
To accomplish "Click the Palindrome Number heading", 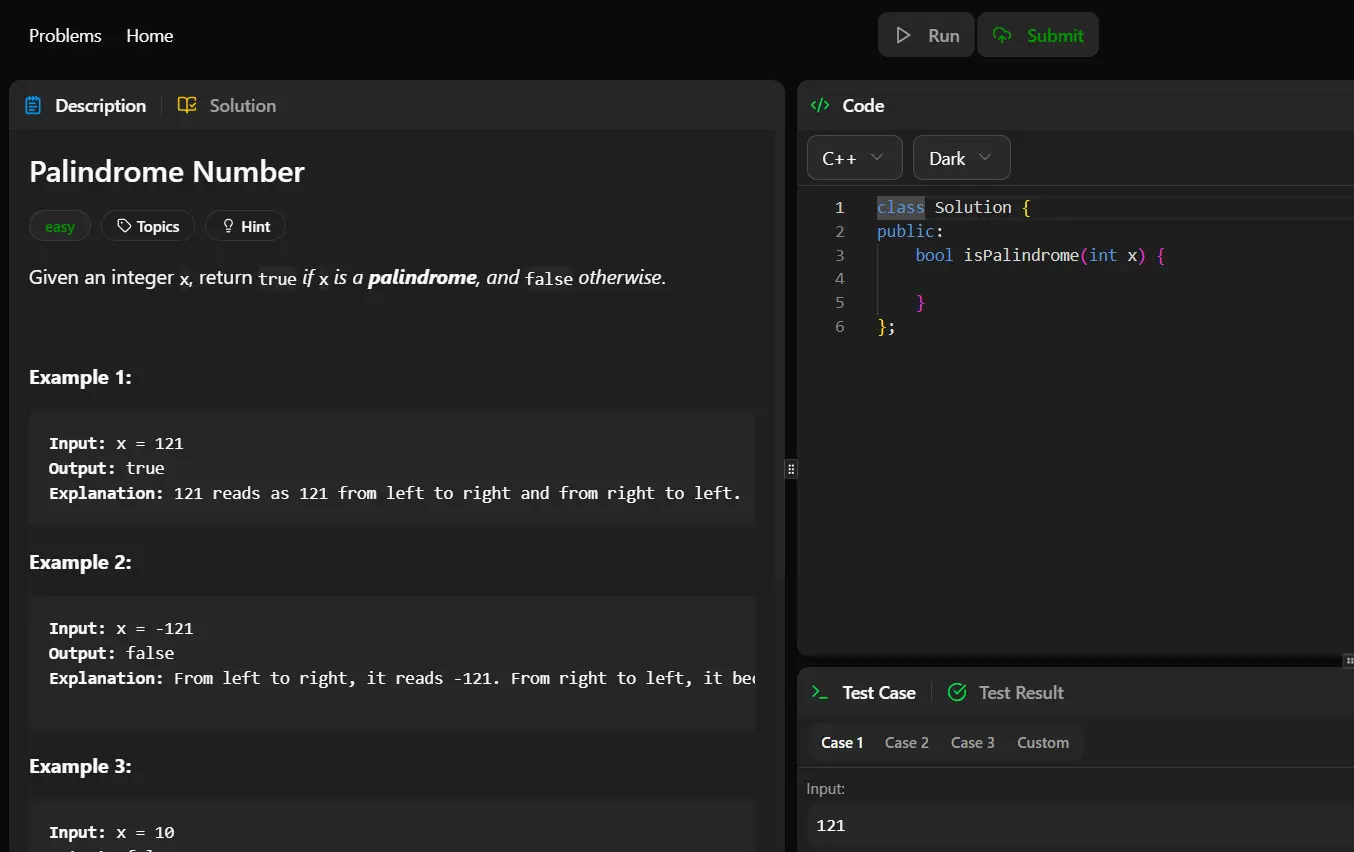I will 167,171.
